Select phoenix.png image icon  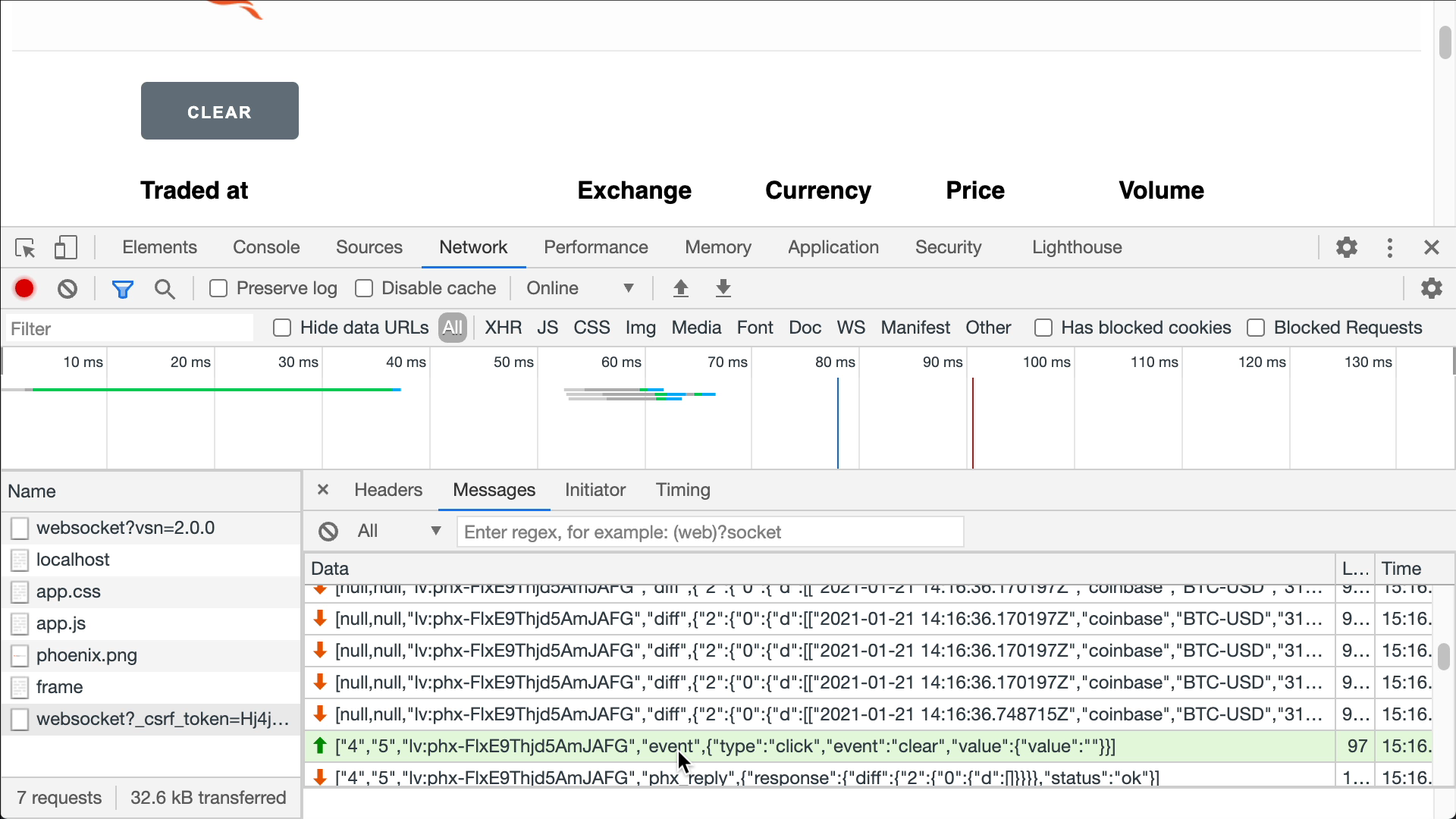pyautogui.click(x=20, y=655)
